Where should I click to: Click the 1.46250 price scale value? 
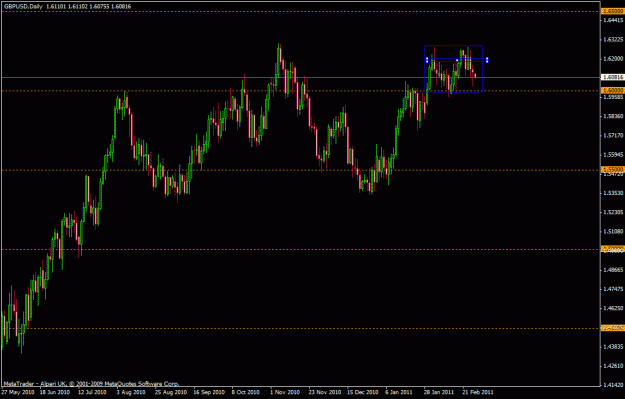point(613,308)
